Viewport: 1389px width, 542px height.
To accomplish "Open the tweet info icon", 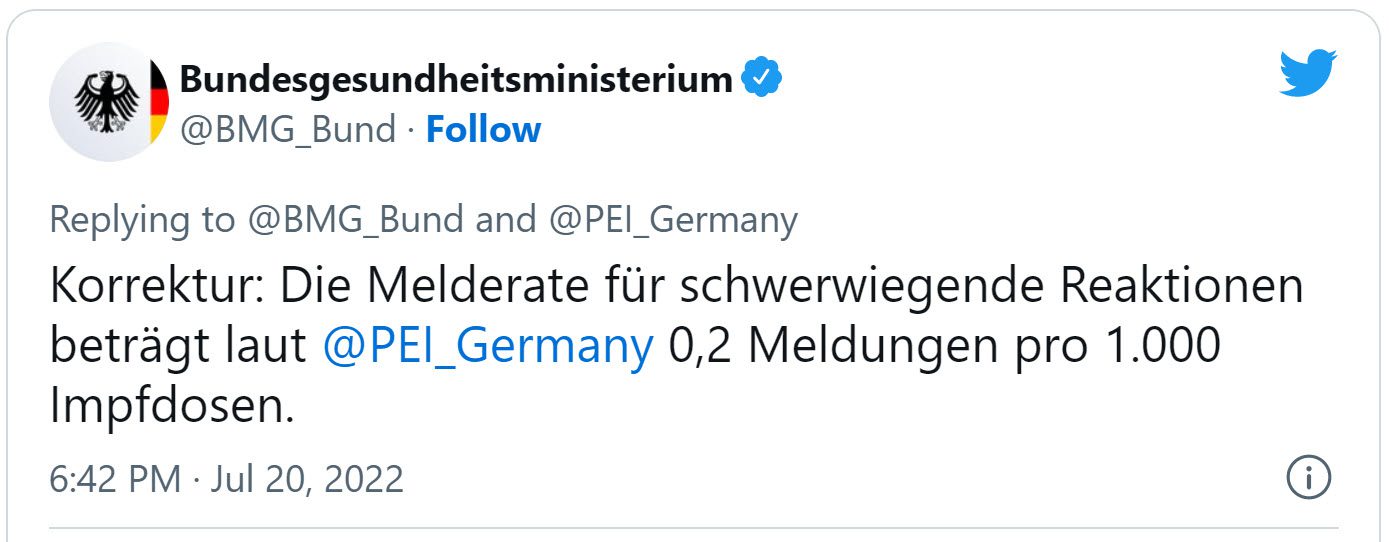I will 1308,478.
